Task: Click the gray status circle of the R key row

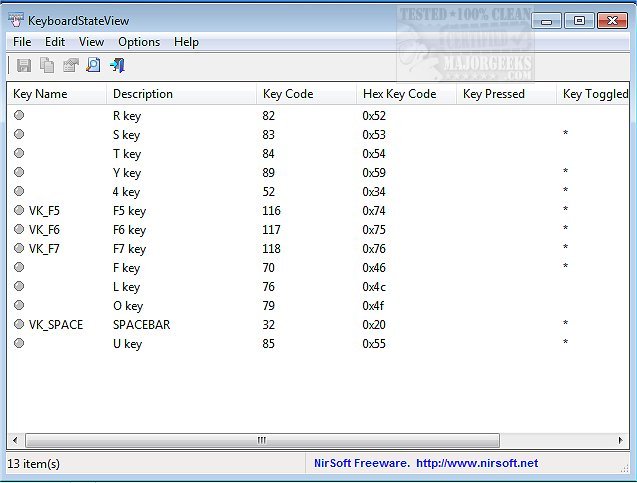Action: 19,115
